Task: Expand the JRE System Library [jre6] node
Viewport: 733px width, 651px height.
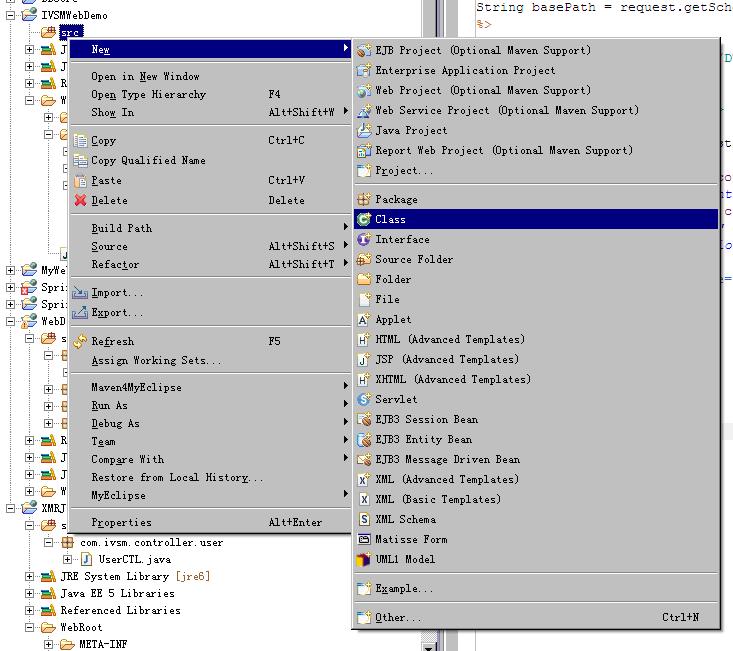Action: coord(29,577)
